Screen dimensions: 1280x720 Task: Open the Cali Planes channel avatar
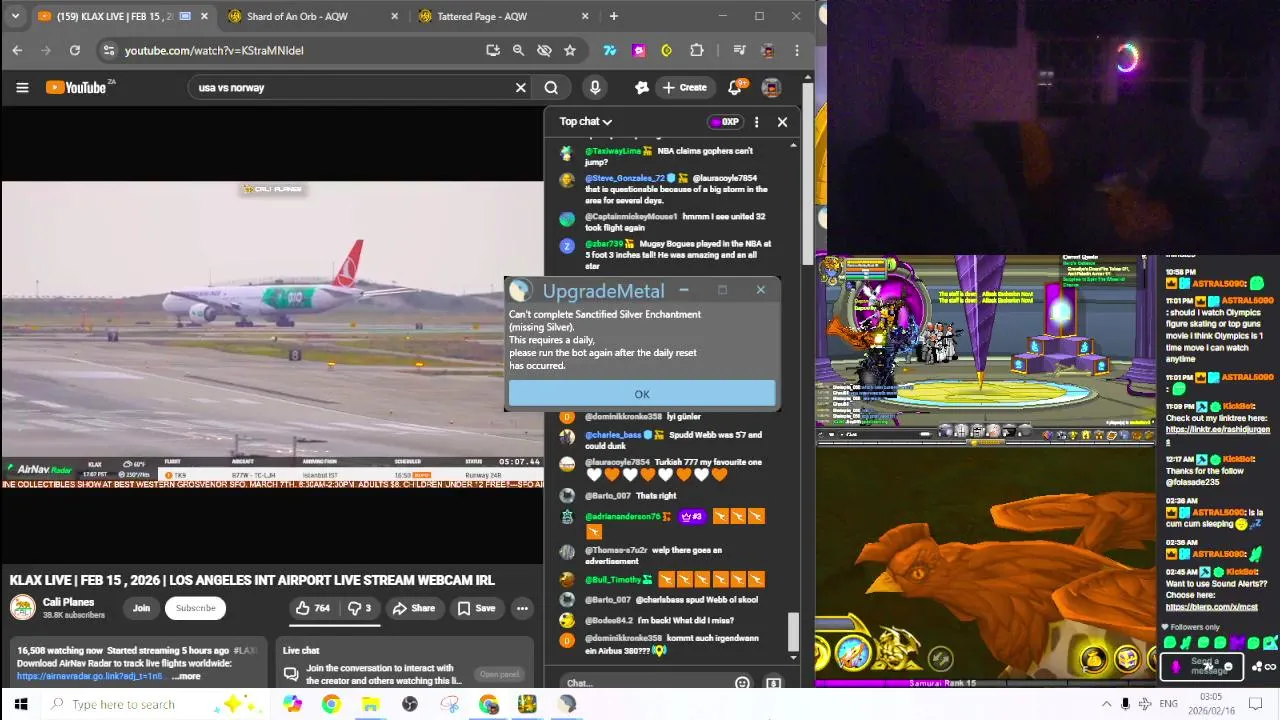pos(22,607)
